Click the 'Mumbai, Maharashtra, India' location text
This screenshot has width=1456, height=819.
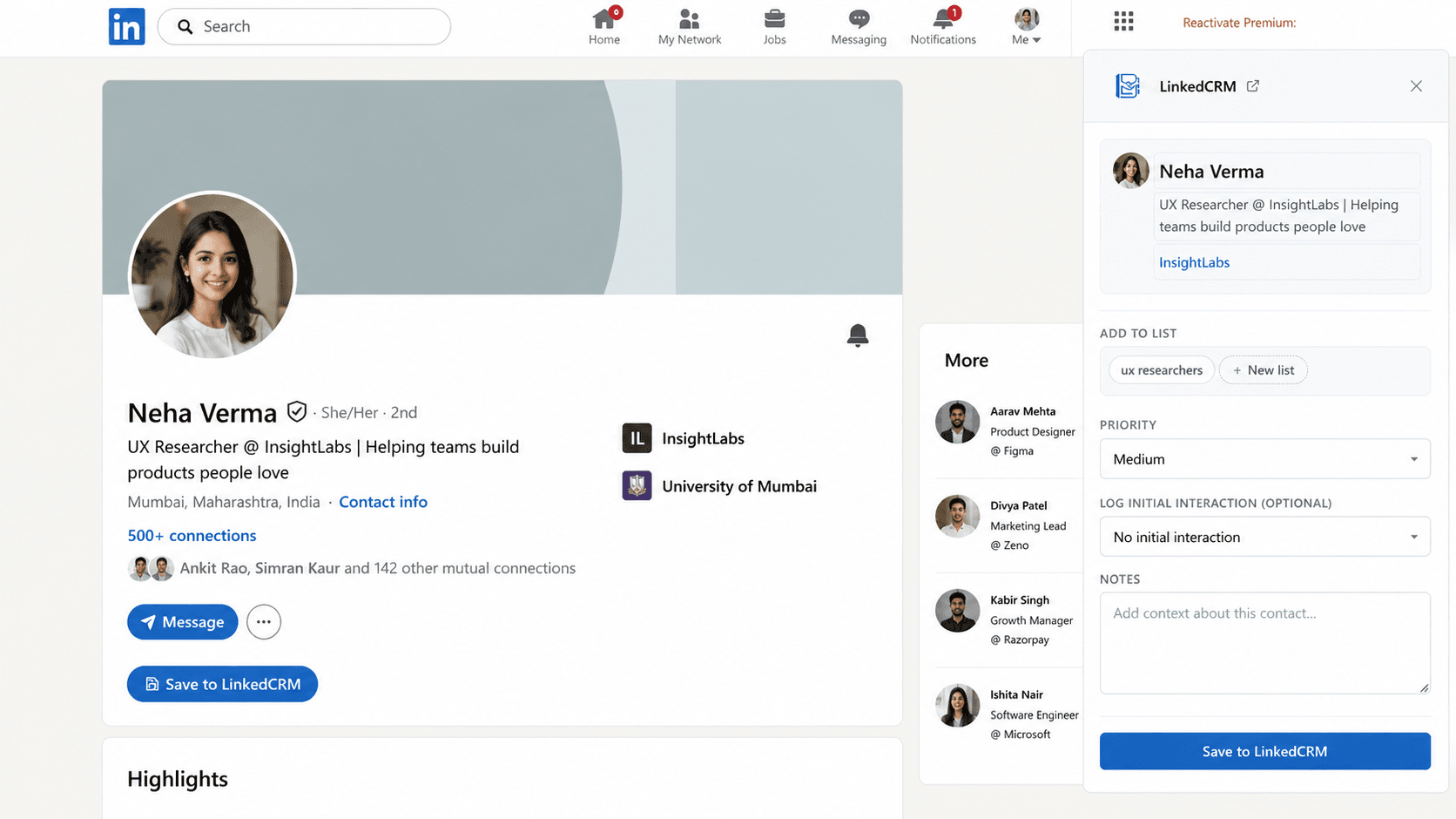point(224,502)
